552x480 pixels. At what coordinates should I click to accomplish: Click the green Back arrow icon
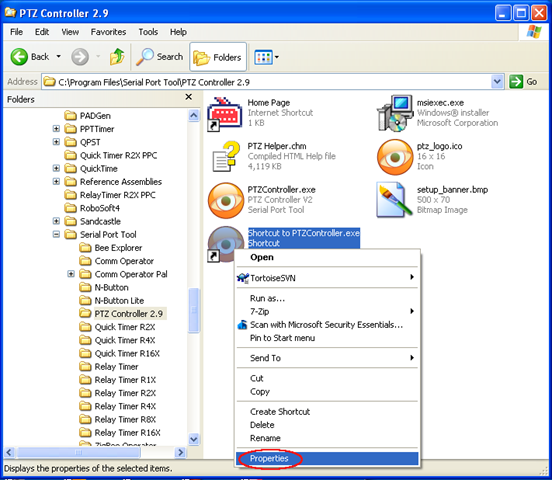click(x=19, y=57)
